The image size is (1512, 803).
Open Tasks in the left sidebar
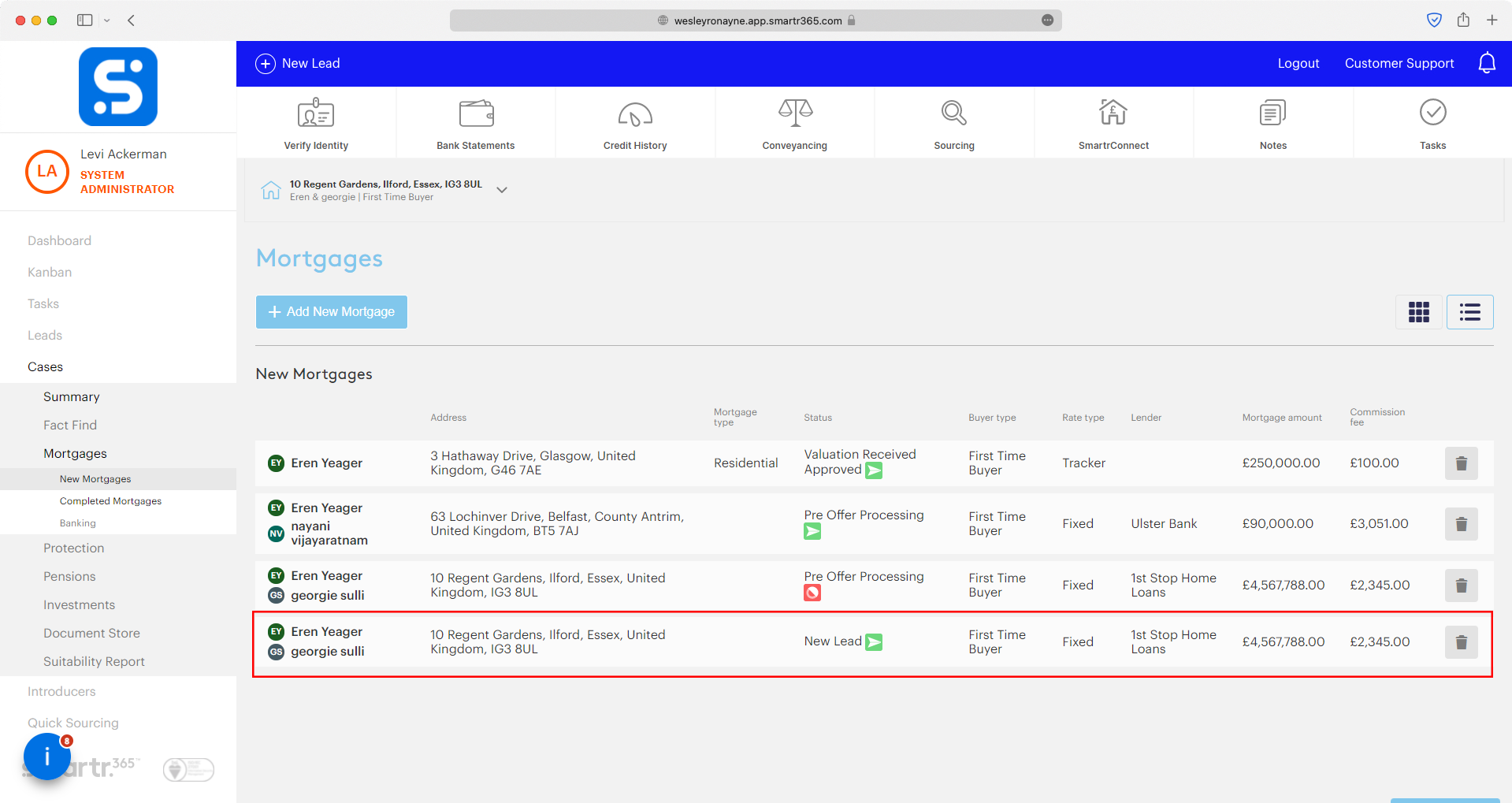tap(43, 304)
